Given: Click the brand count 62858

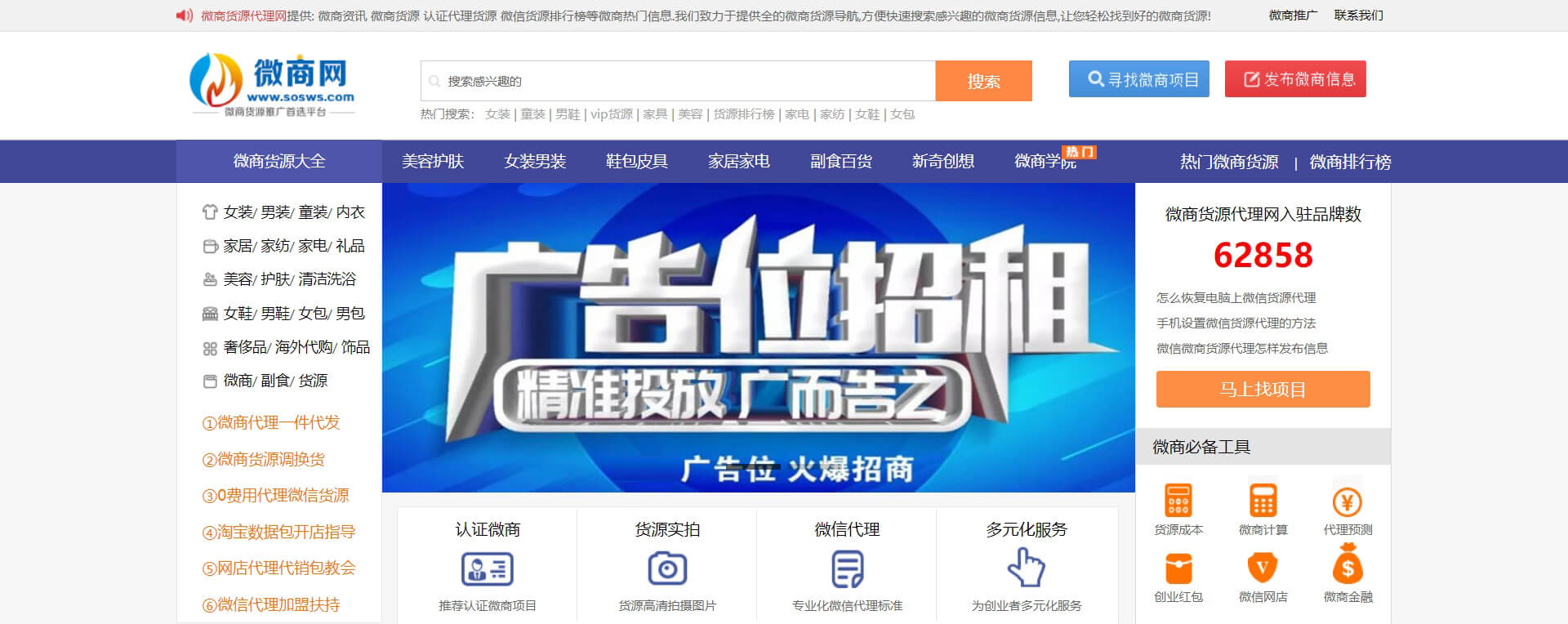Looking at the screenshot, I should coord(1263,255).
